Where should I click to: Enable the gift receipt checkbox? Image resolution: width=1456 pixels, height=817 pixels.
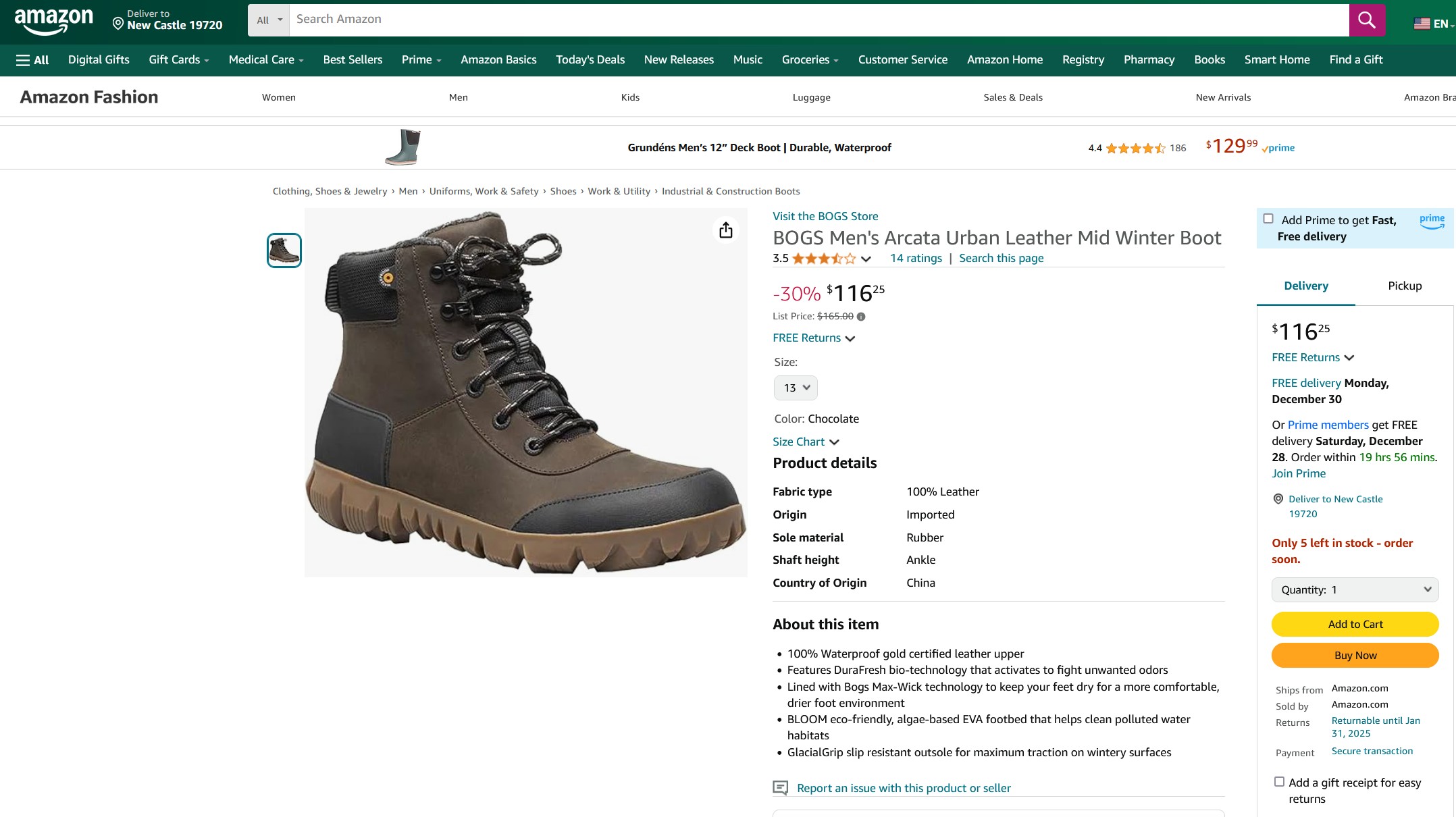tap(1279, 782)
